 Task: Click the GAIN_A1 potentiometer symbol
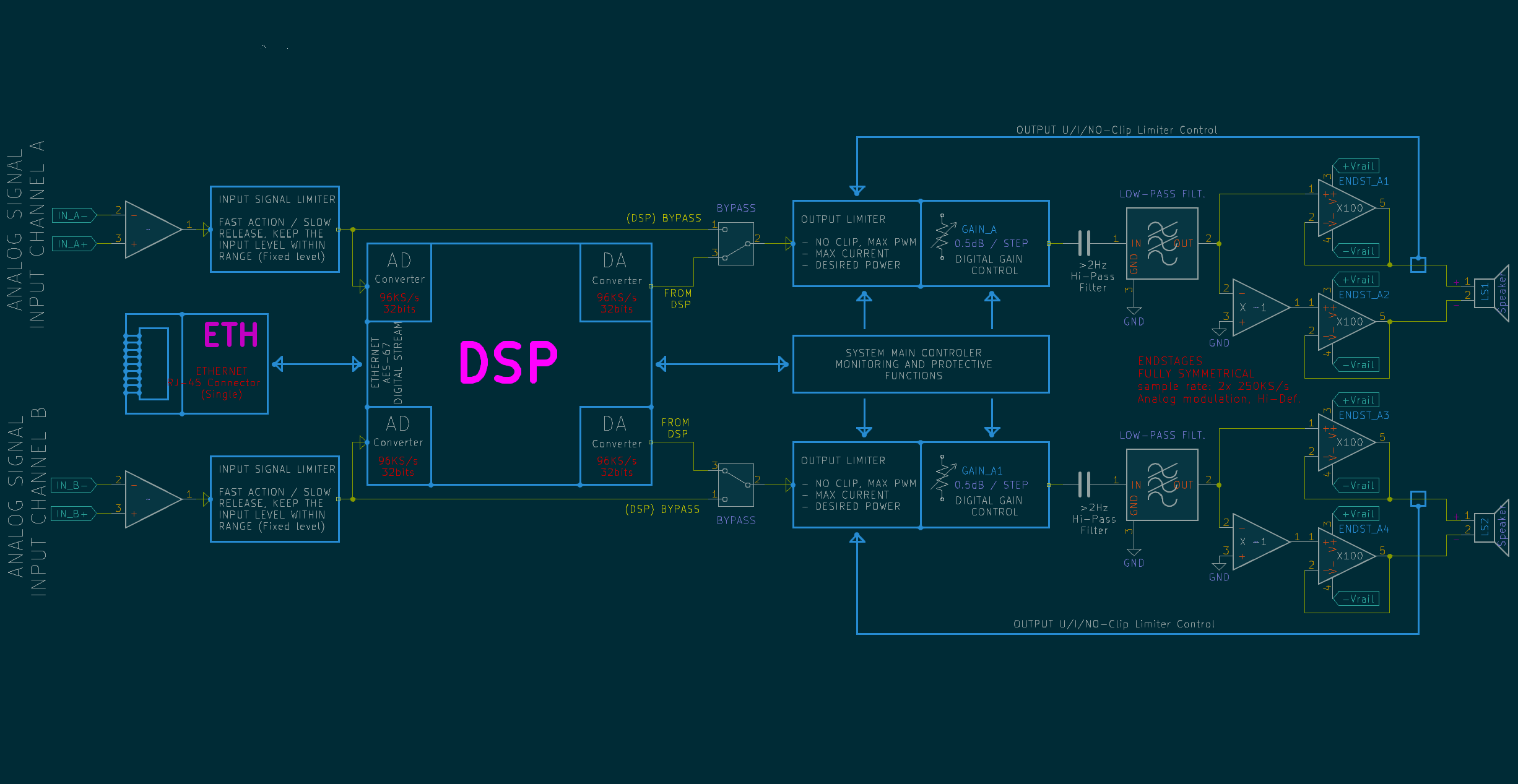[942, 478]
